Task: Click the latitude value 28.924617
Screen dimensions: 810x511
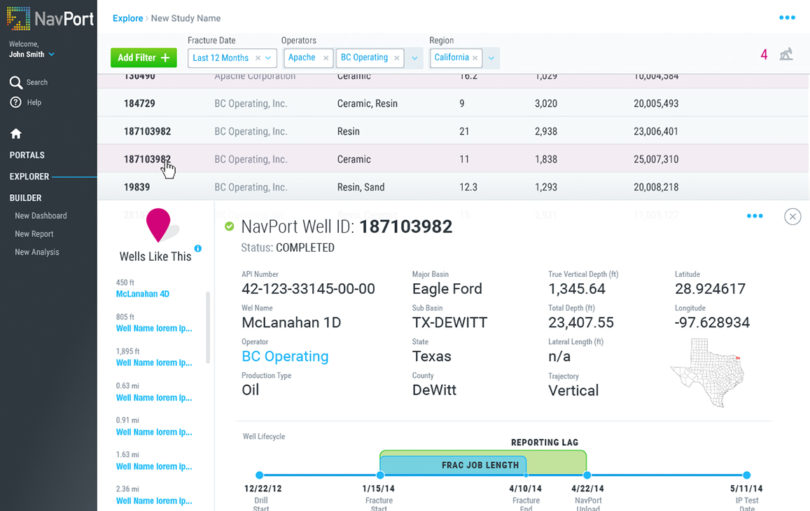Action: [x=710, y=289]
